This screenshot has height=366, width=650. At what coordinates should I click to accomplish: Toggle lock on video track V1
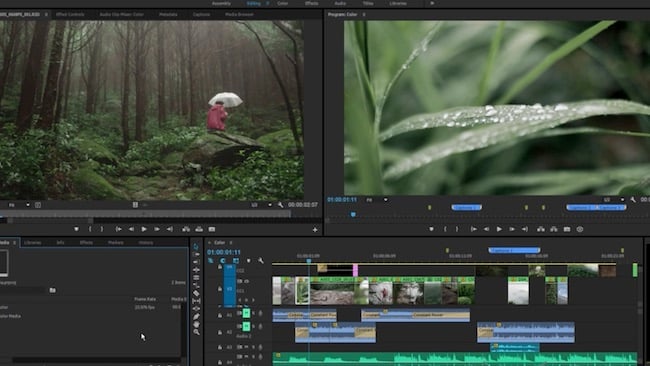click(220, 289)
